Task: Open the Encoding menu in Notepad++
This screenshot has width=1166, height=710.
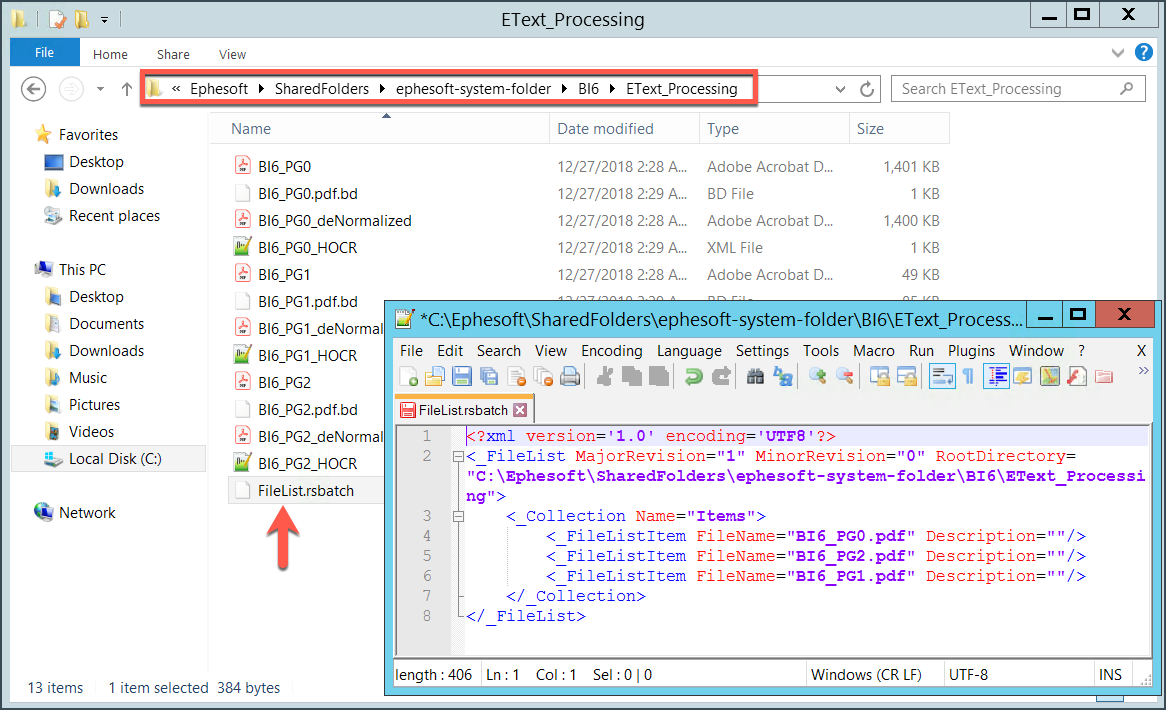Action: (611, 351)
